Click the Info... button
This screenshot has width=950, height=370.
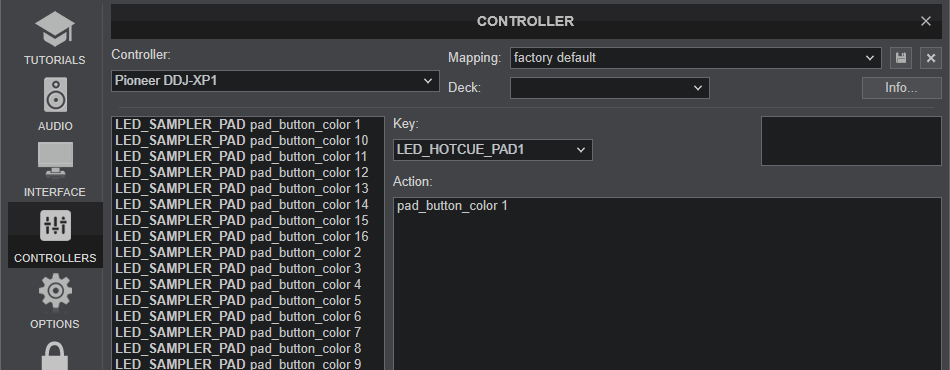pos(901,88)
